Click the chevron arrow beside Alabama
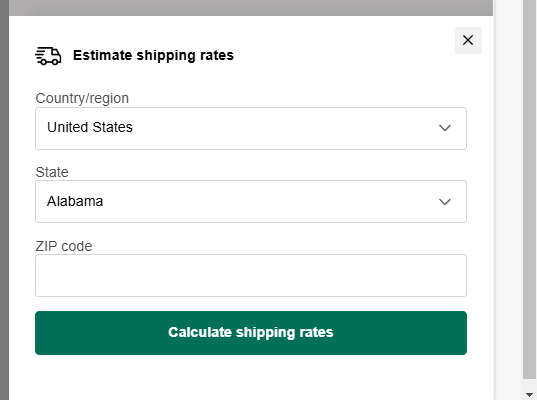The width and height of the screenshot is (537, 400). (x=445, y=202)
